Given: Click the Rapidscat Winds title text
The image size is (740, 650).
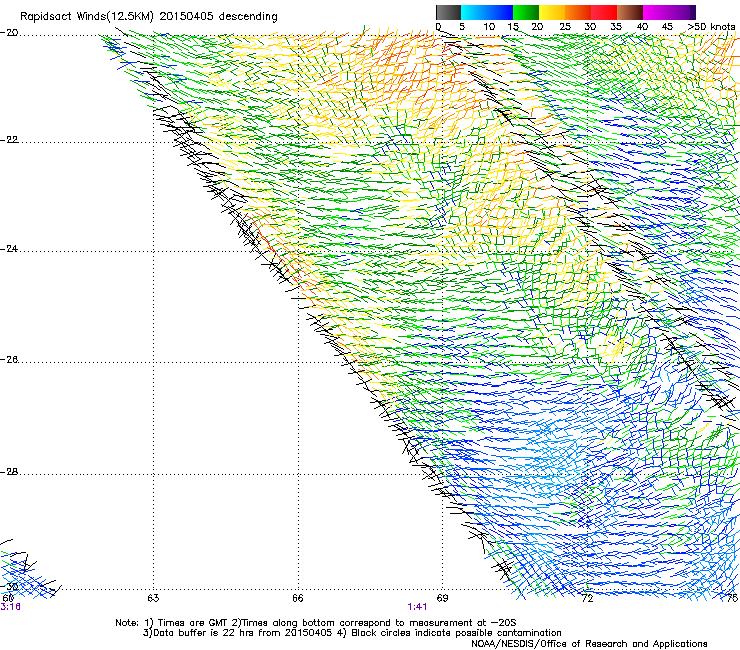Looking at the screenshot, I should pos(149,16).
